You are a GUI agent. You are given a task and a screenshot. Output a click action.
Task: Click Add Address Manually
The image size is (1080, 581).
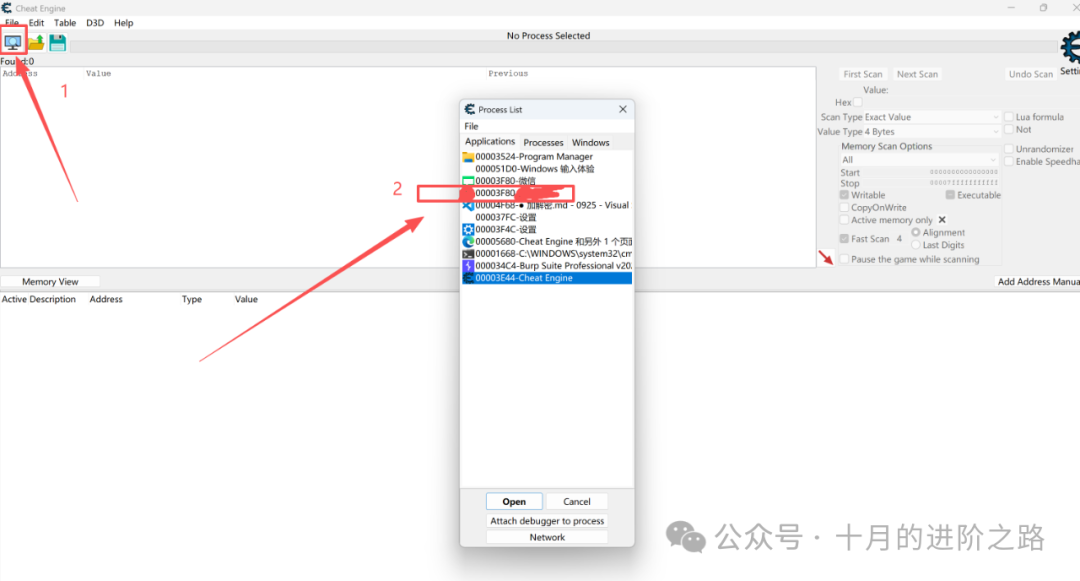(x=1038, y=282)
